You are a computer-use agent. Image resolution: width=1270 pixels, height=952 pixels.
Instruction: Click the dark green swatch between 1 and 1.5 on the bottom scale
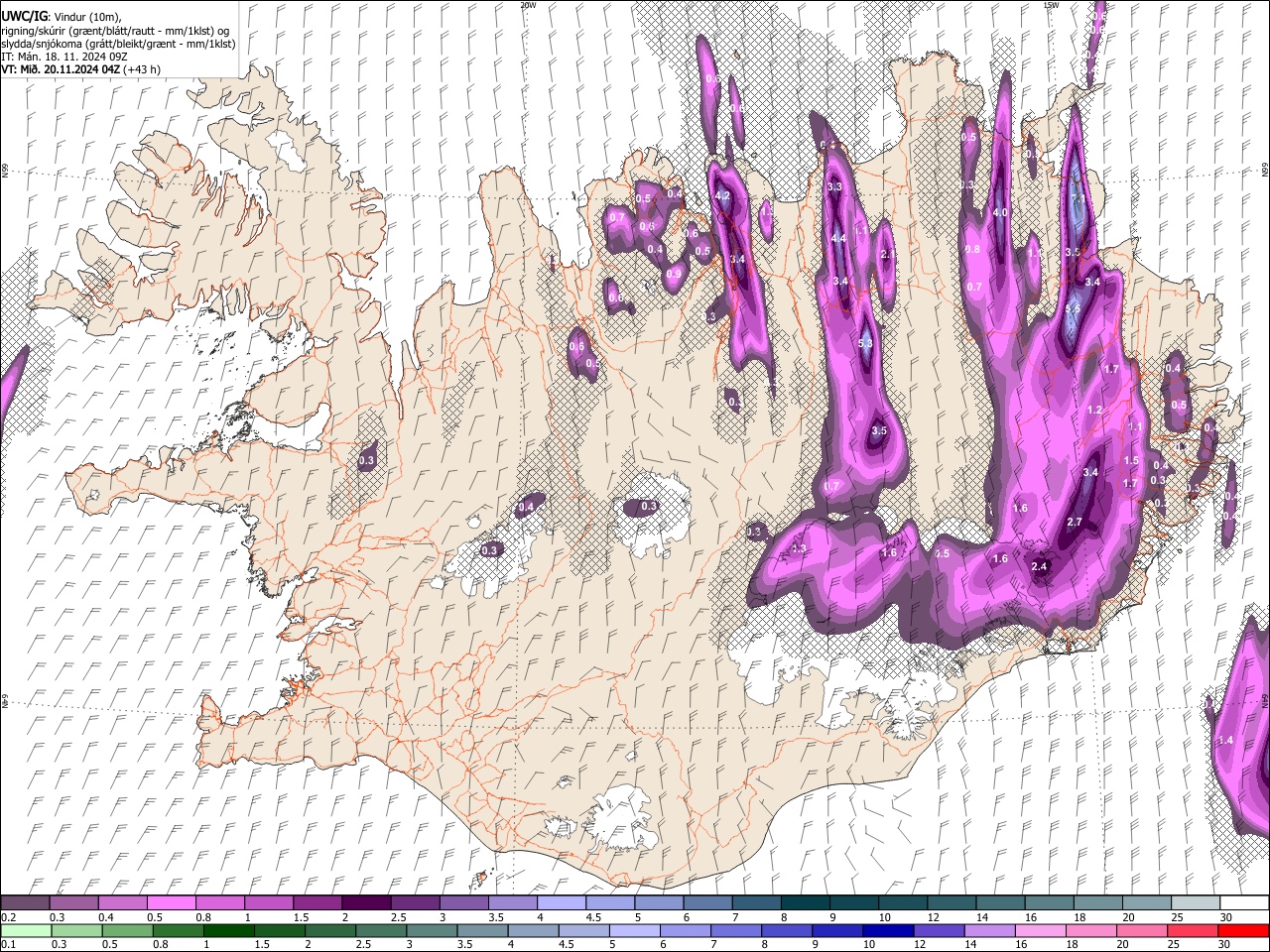[229, 930]
